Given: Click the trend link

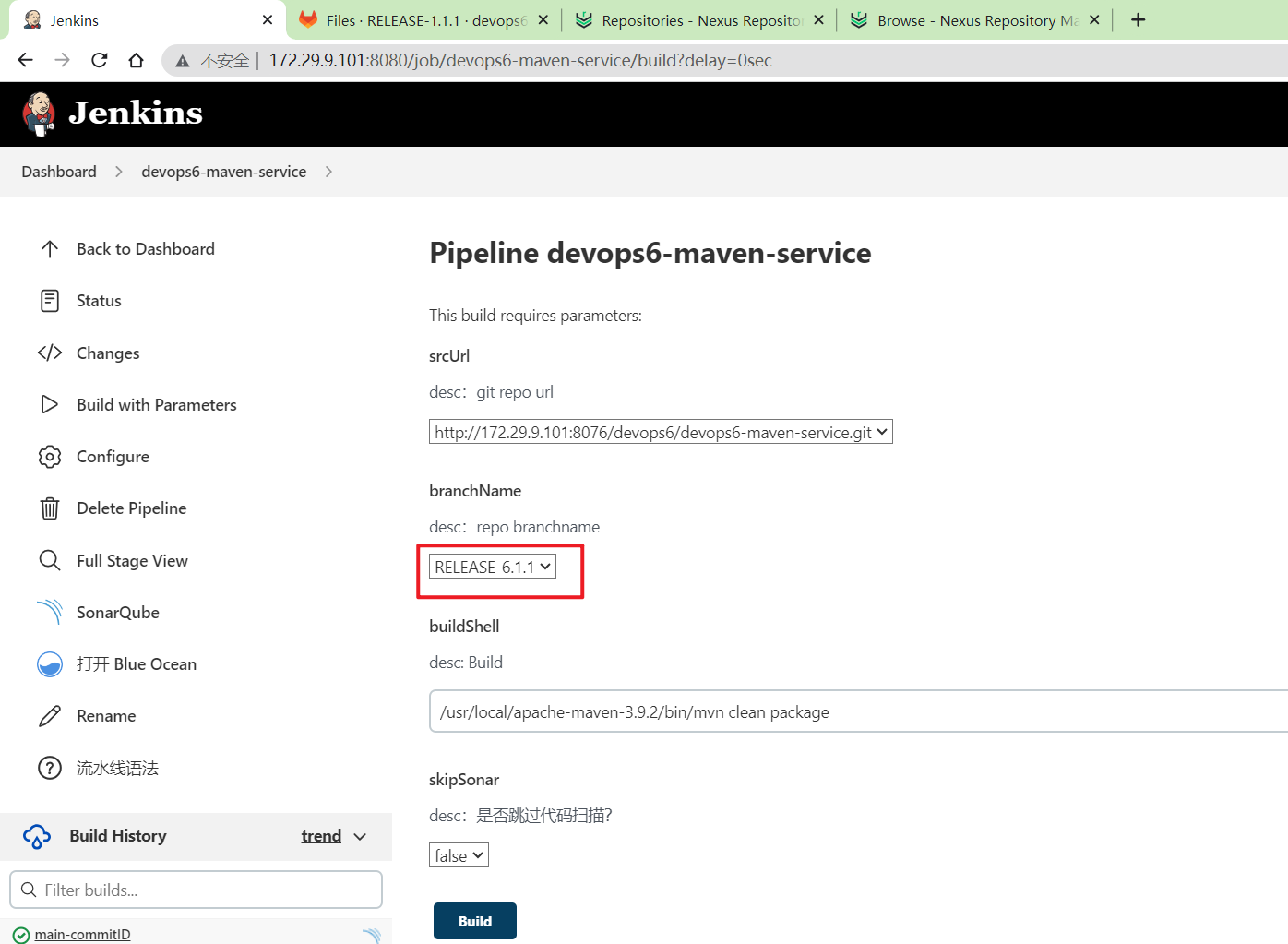Looking at the screenshot, I should pos(321,836).
